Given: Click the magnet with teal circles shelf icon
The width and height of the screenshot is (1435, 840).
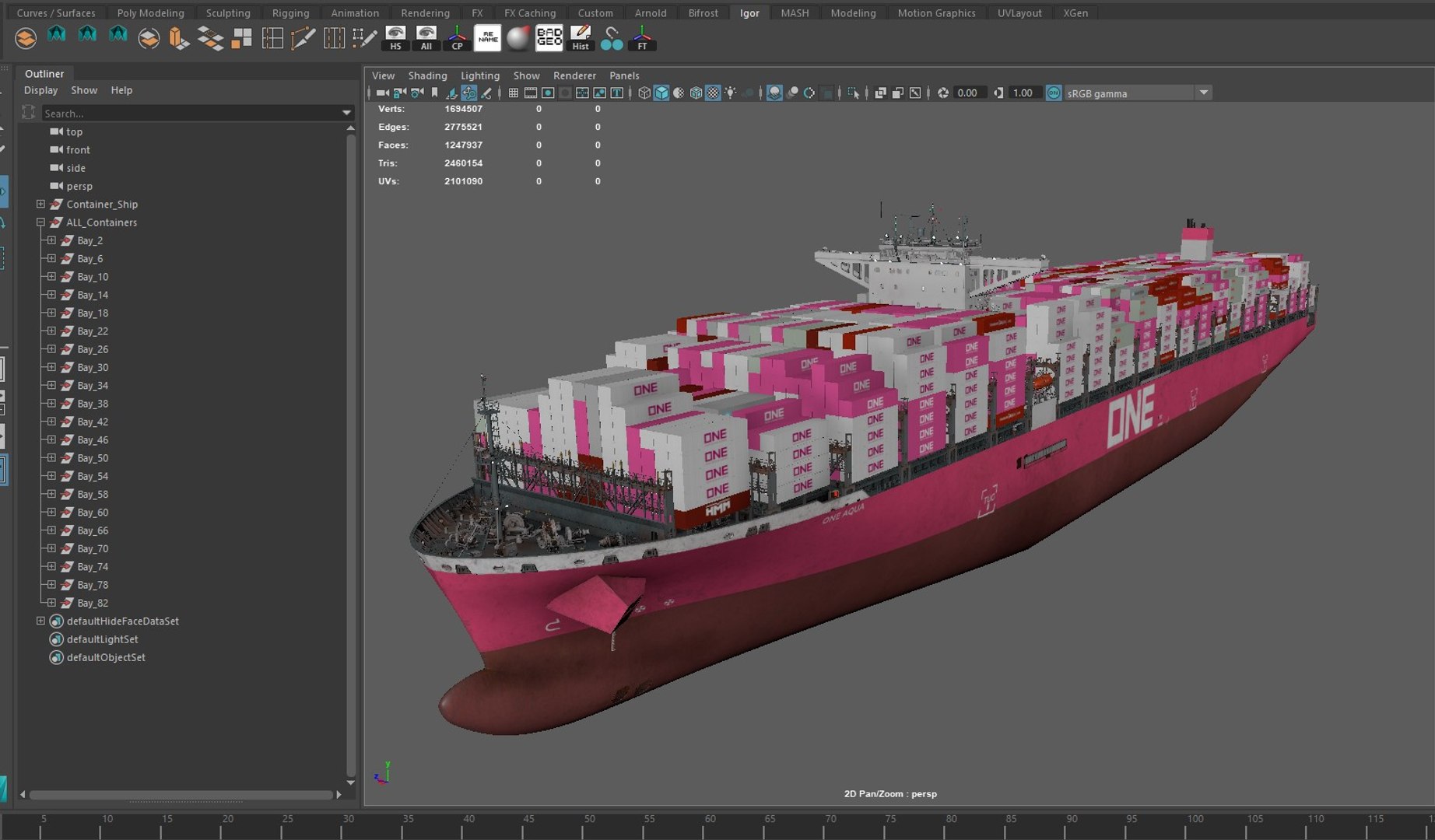Looking at the screenshot, I should (x=612, y=37).
